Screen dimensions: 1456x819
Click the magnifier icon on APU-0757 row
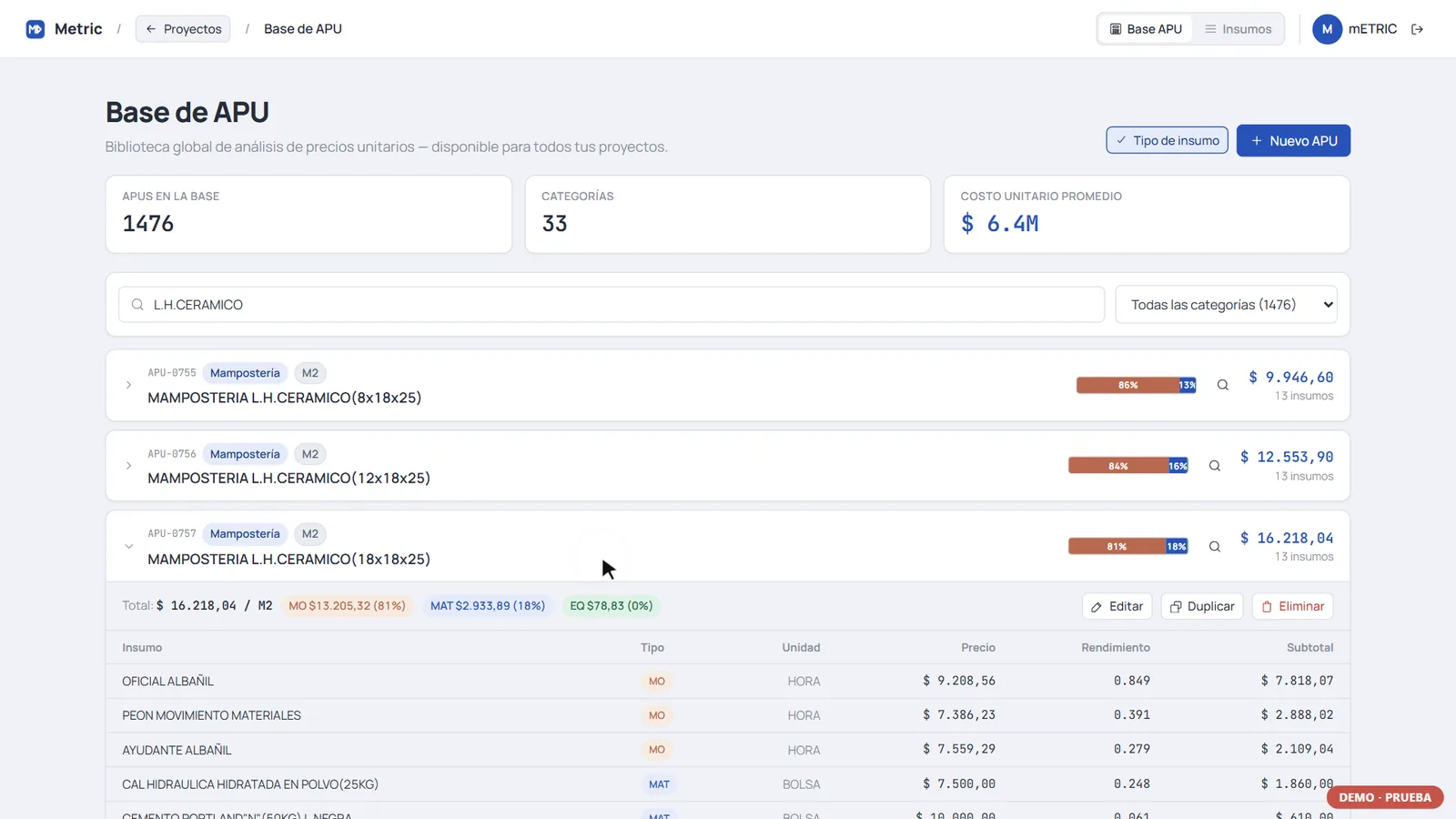[1215, 547]
